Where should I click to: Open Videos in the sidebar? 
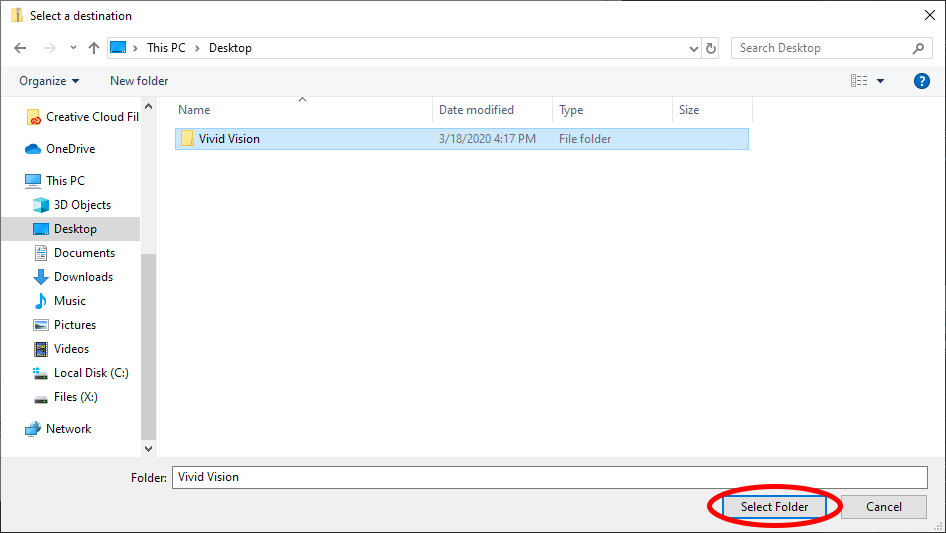[61, 349]
